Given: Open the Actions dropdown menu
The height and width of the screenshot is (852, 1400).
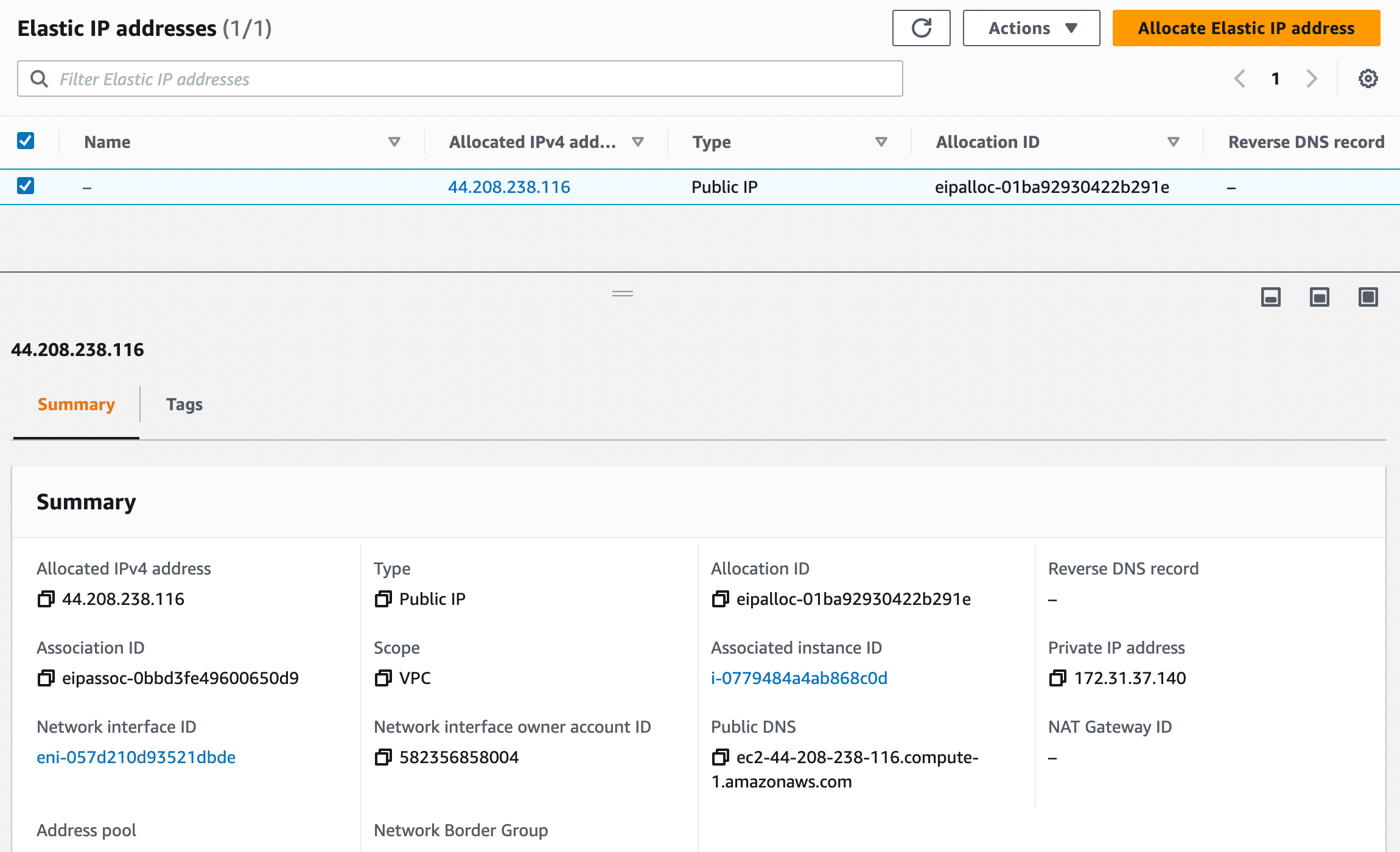Looking at the screenshot, I should tap(1031, 28).
